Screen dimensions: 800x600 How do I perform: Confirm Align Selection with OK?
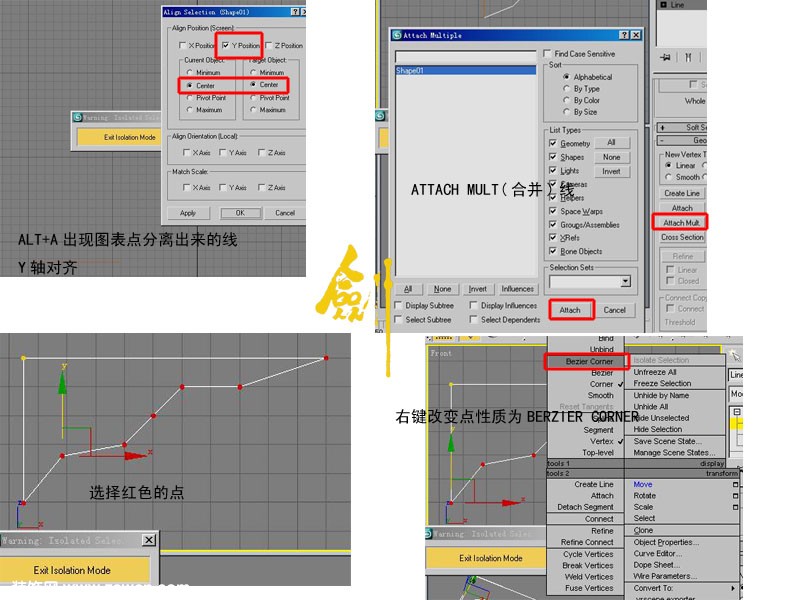click(240, 213)
